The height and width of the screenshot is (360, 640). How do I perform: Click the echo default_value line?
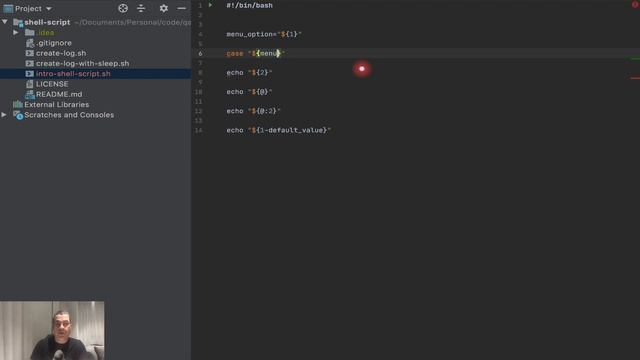click(278, 130)
